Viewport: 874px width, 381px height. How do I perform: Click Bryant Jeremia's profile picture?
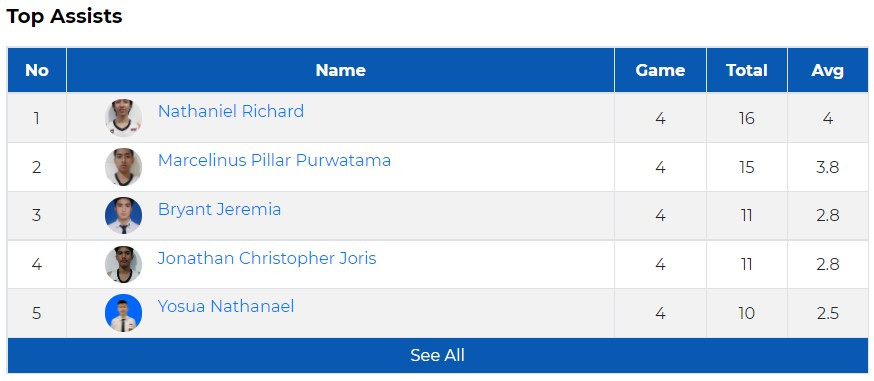click(x=123, y=216)
